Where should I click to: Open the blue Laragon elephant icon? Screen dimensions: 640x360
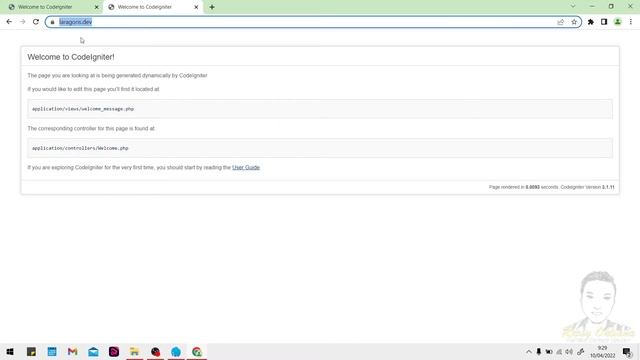point(176,351)
